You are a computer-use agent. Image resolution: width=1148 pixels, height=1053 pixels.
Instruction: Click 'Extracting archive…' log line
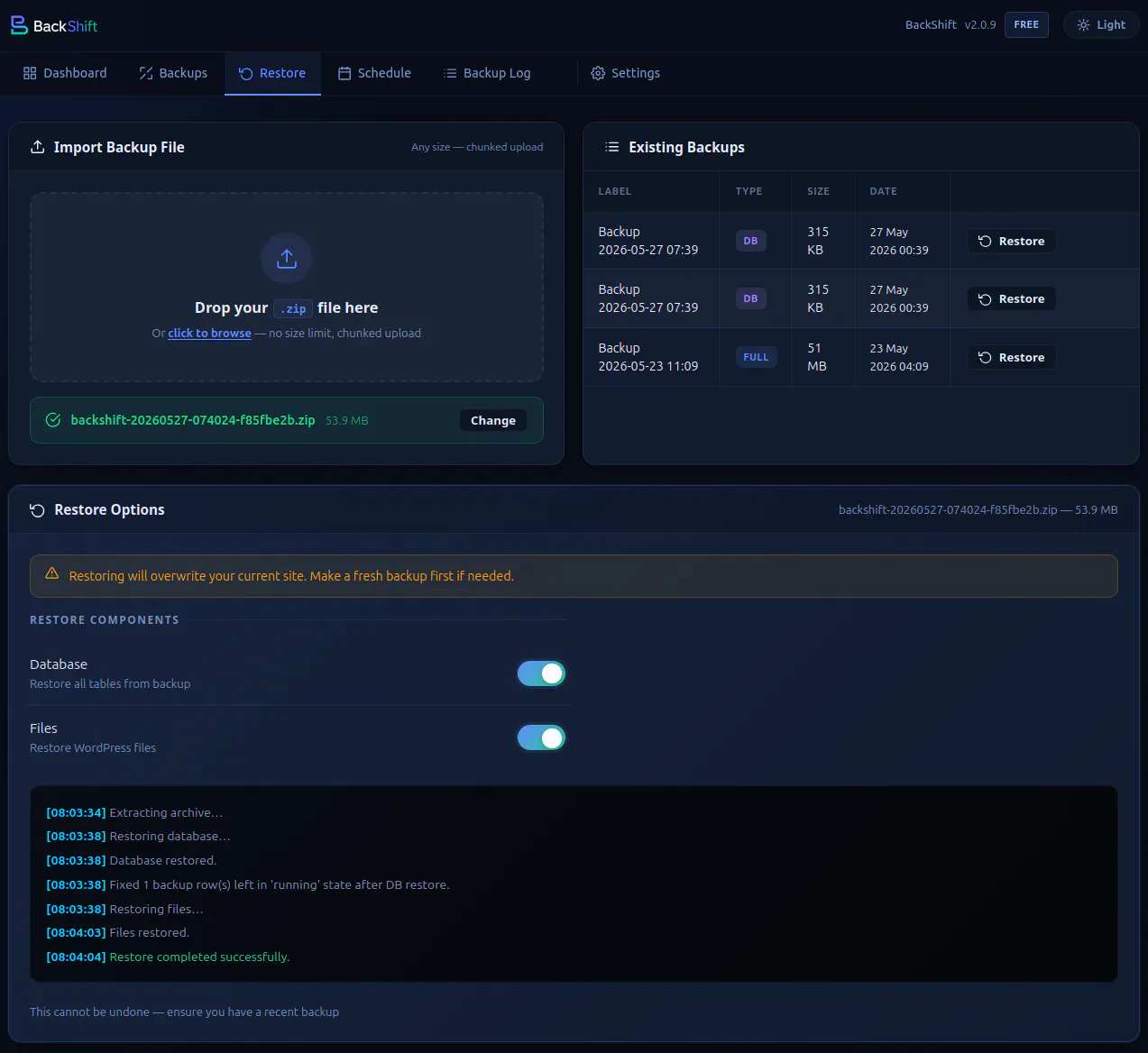click(x=166, y=812)
